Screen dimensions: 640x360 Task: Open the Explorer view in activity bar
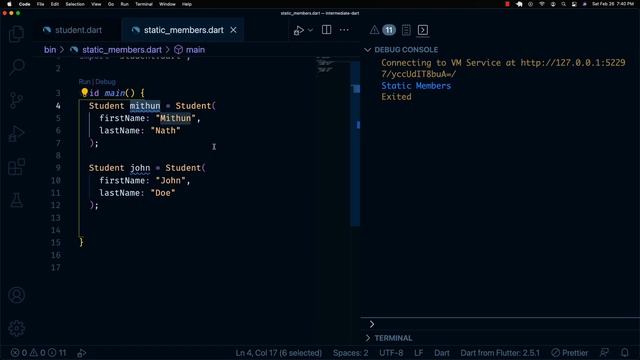point(16,34)
